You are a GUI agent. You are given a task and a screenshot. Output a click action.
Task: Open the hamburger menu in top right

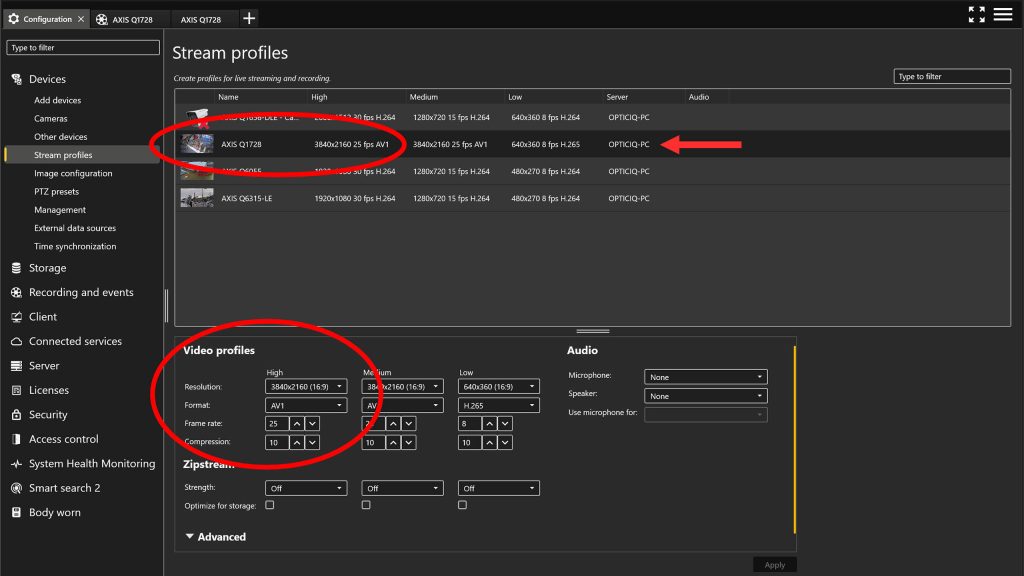pyautogui.click(x=1003, y=14)
